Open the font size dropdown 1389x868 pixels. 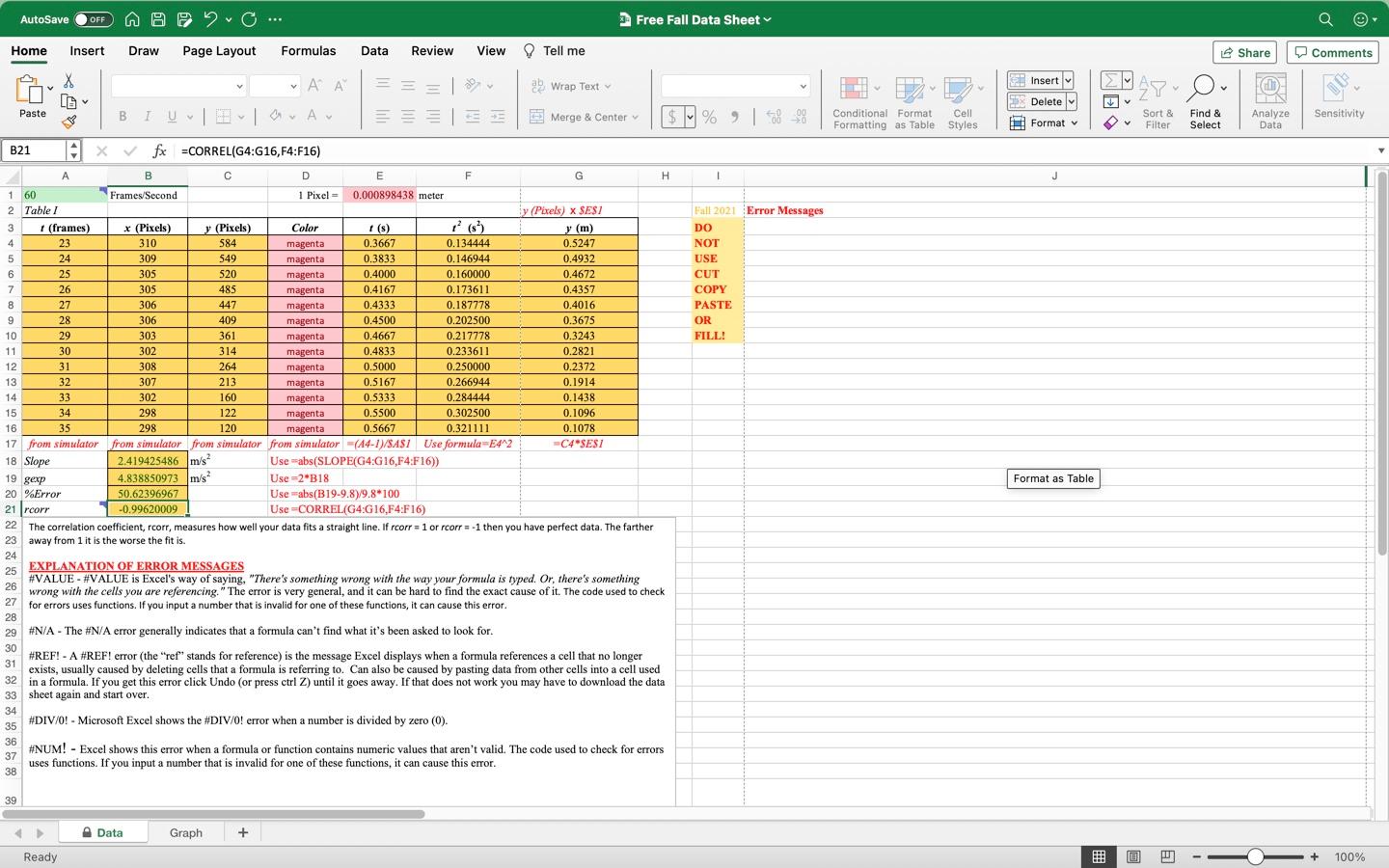pos(294,86)
